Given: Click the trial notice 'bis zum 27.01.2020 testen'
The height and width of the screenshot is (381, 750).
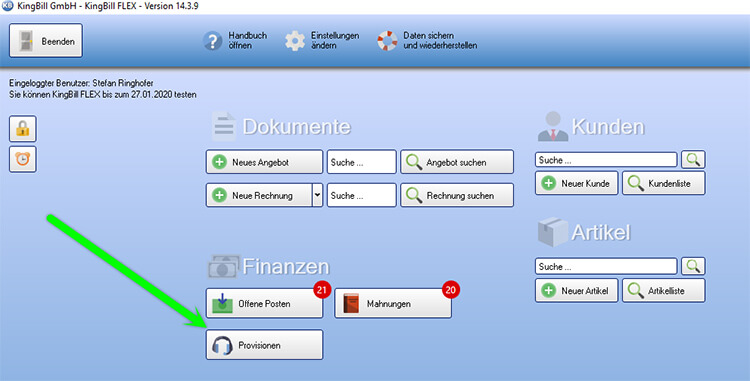Looking at the screenshot, I should point(149,95).
